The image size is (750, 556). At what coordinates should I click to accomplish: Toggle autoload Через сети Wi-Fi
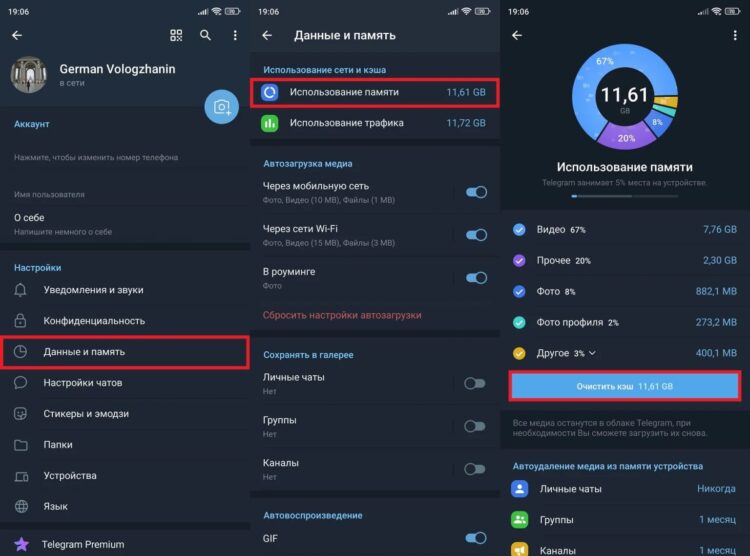coord(476,235)
